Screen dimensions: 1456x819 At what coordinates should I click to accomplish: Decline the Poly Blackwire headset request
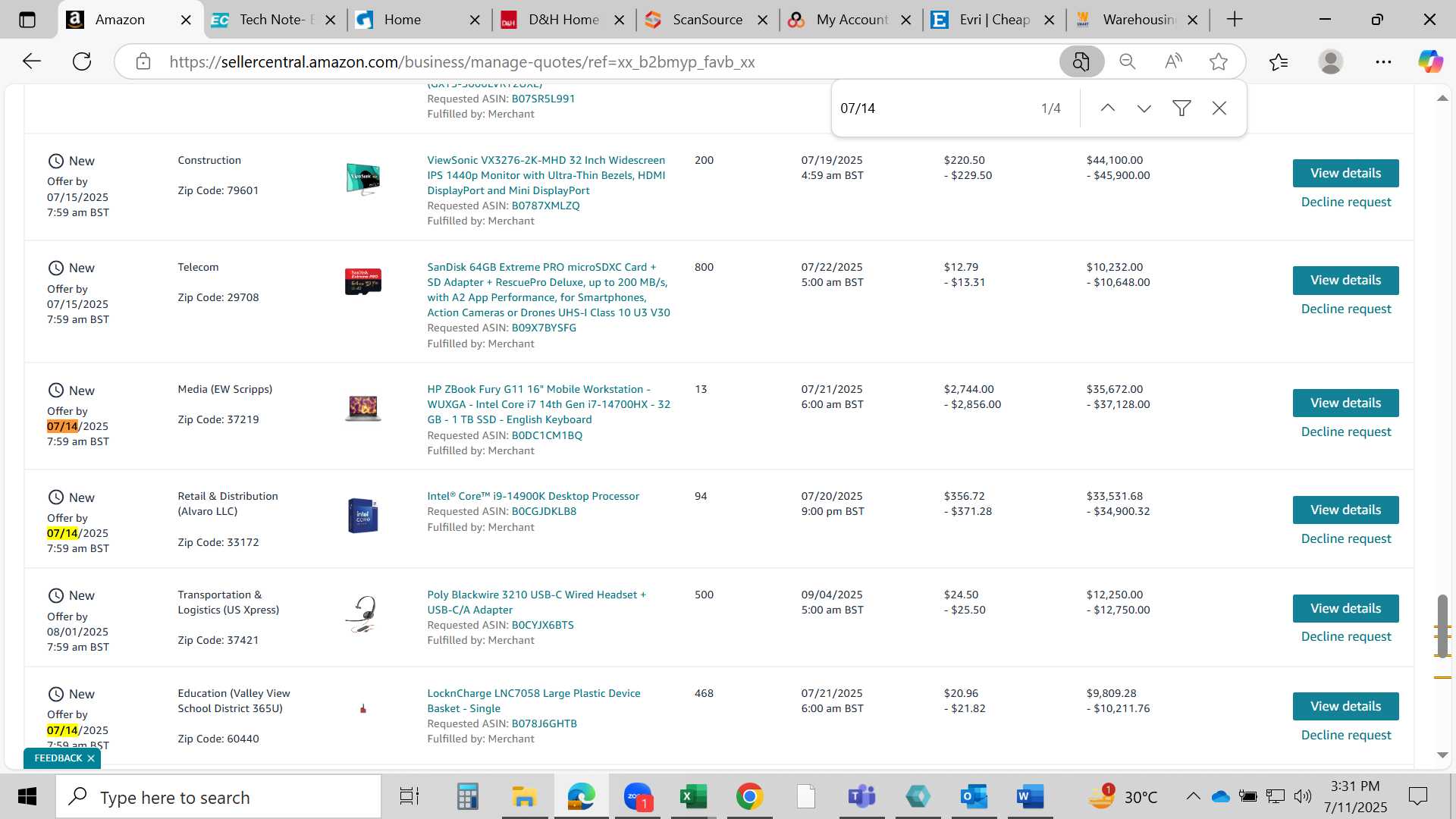pyautogui.click(x=1346, y=636)
